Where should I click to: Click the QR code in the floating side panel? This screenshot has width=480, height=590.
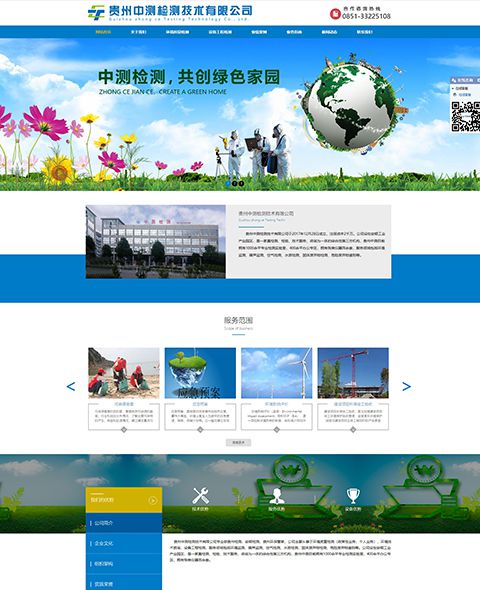point(466,116)
